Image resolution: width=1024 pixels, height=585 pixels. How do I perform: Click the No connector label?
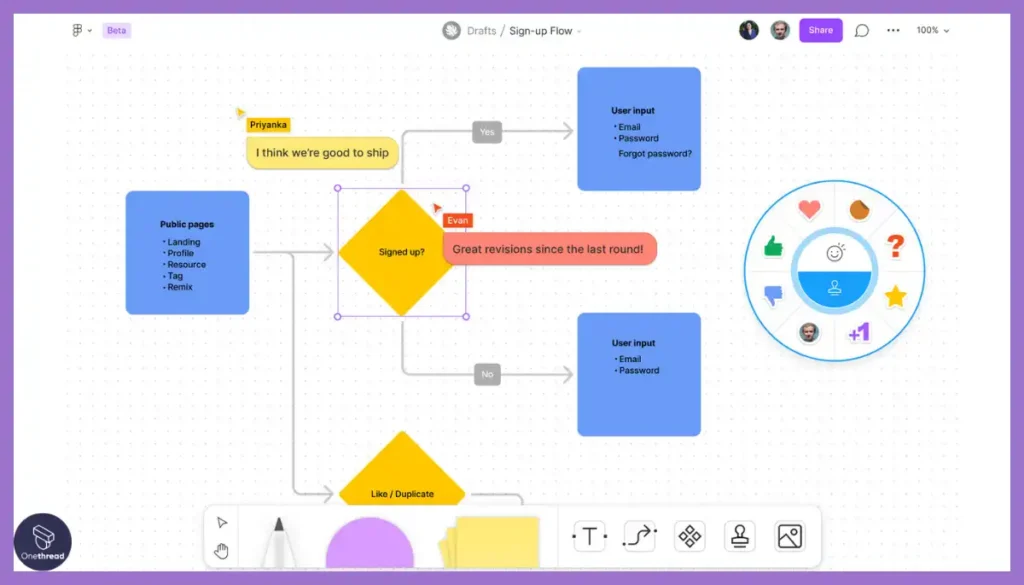point(487,374)
